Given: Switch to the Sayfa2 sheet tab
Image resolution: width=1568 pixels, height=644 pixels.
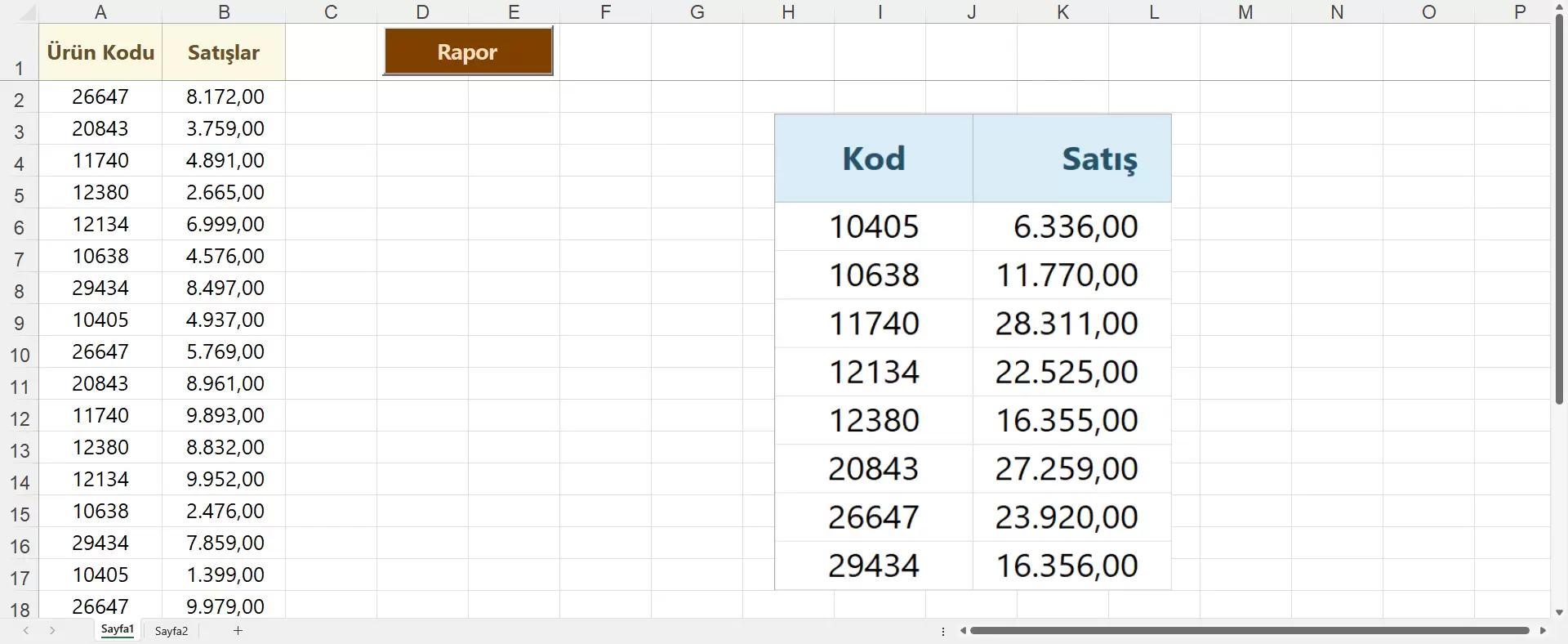Looking at the screenshot, I should tap(171, 631).
